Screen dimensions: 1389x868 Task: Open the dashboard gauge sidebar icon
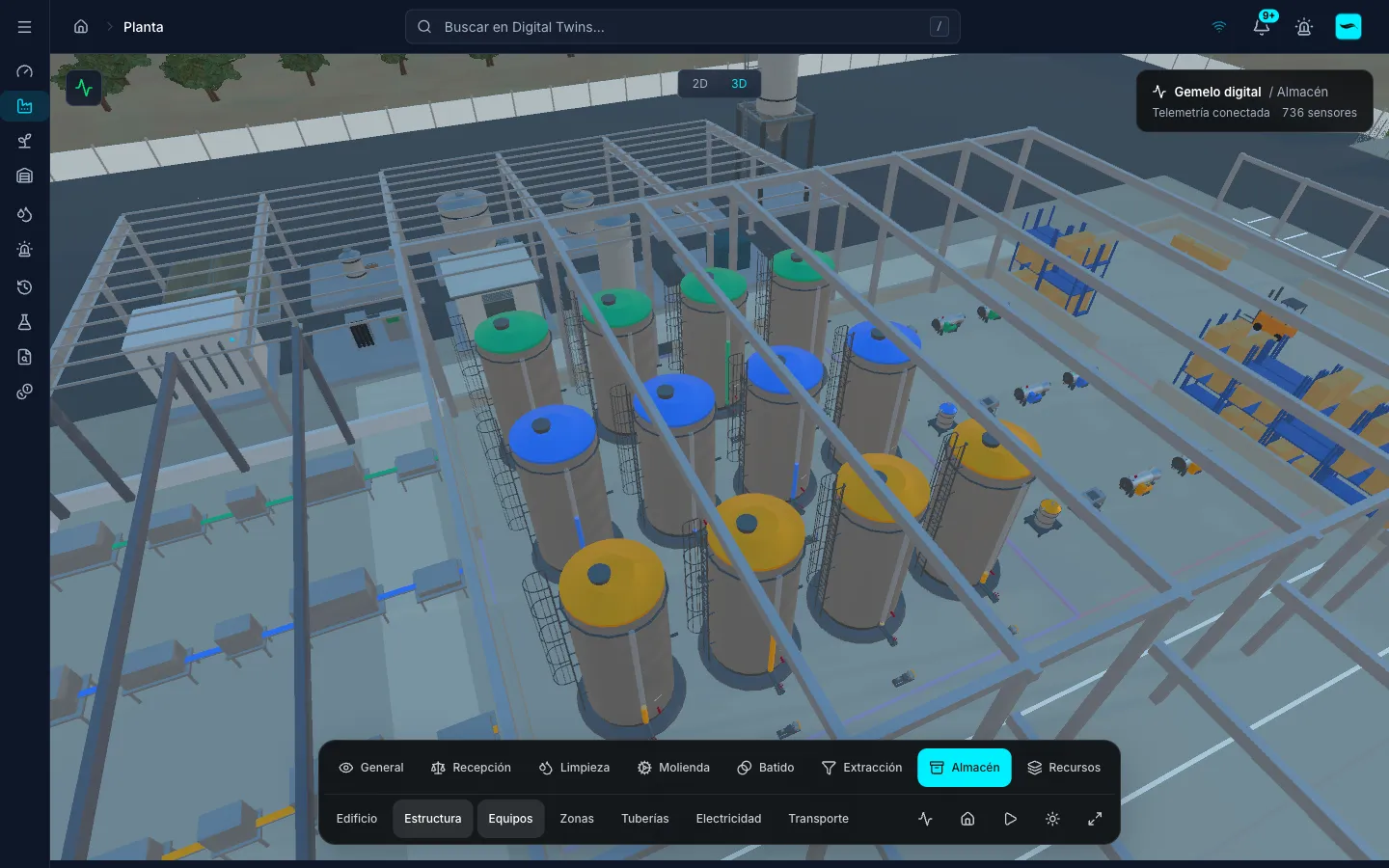[25, 71]
